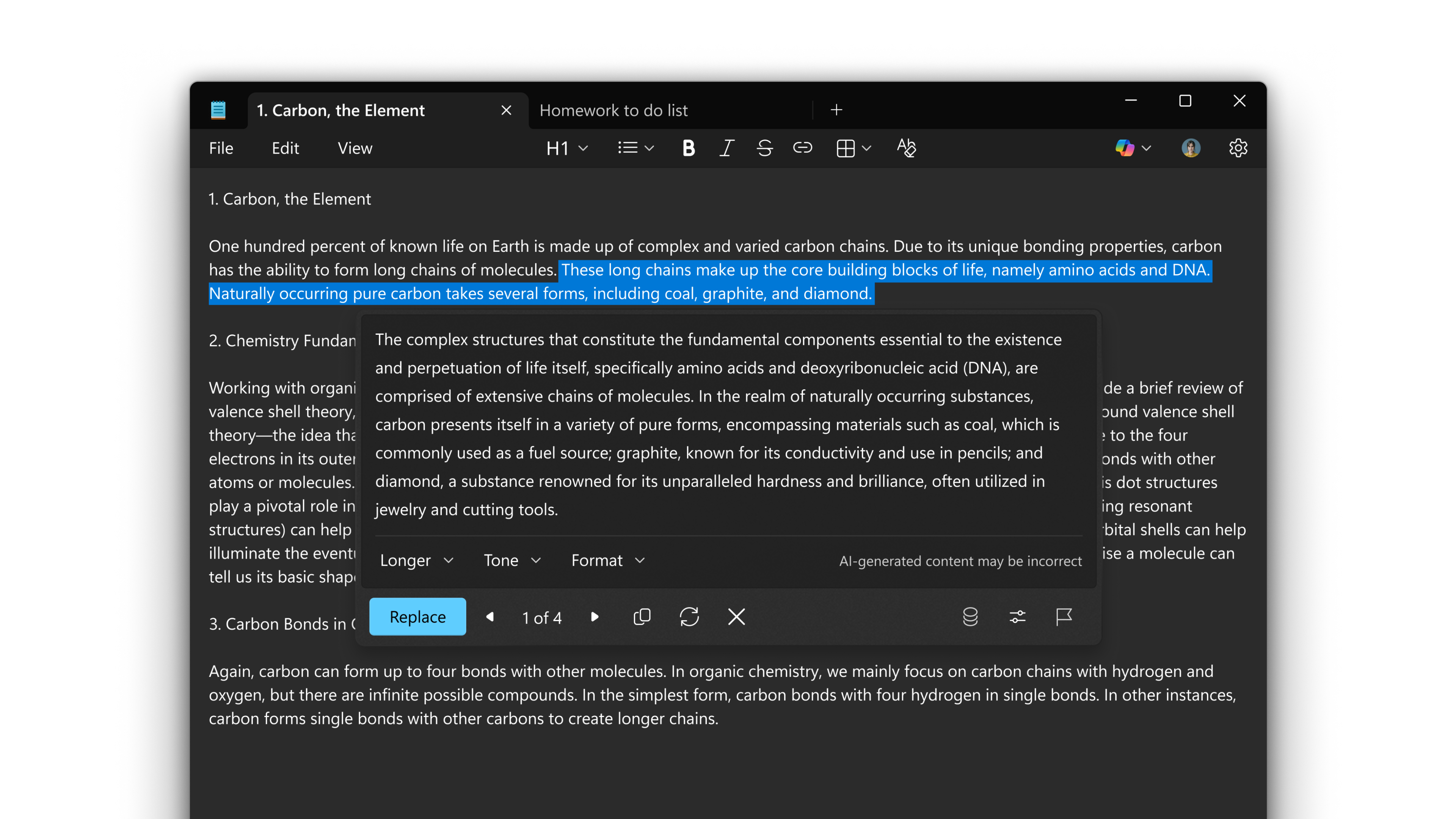The width and height of the screenshot is (1456, 819).
Task: Click the Replace button
Action: pyautogui.click(x=417, y=617)
